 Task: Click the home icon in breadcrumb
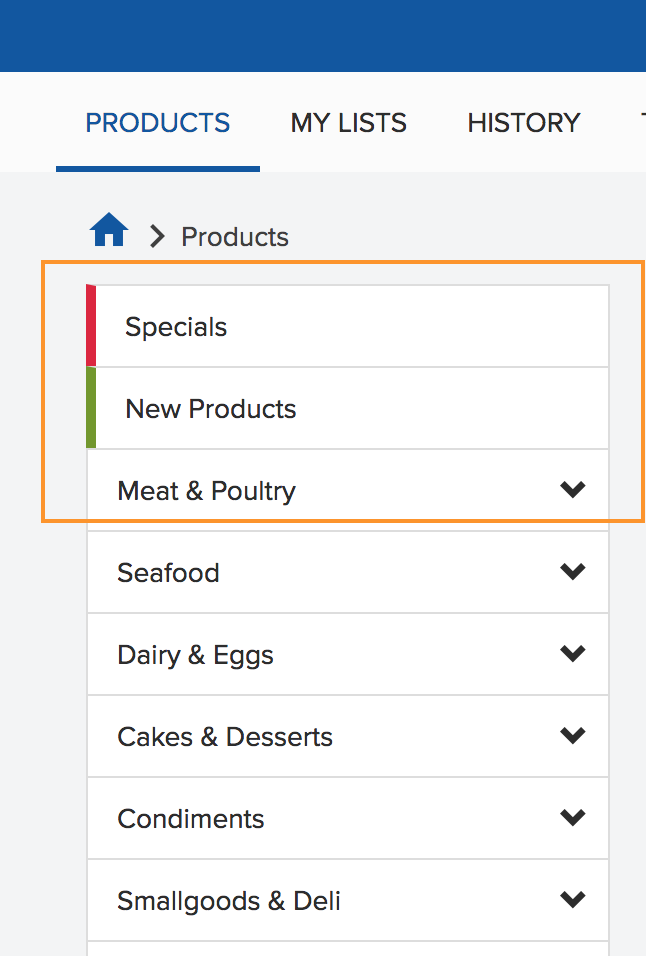109,232
